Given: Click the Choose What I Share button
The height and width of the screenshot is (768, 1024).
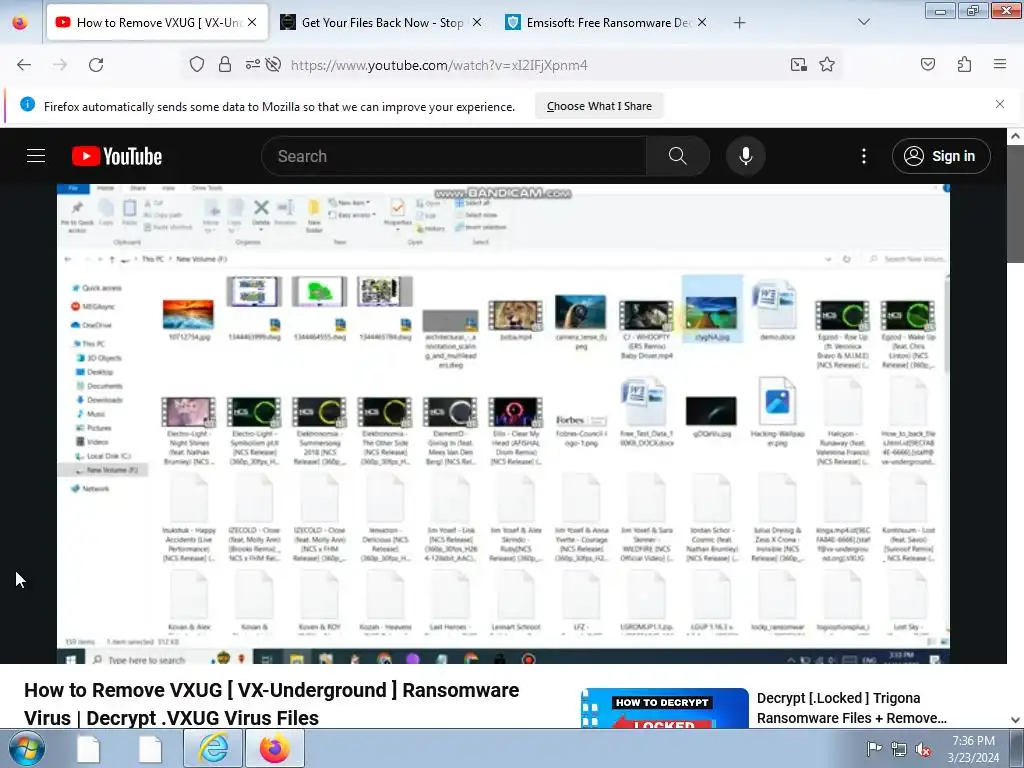Looking at the screenshot, I should [599, 106].
